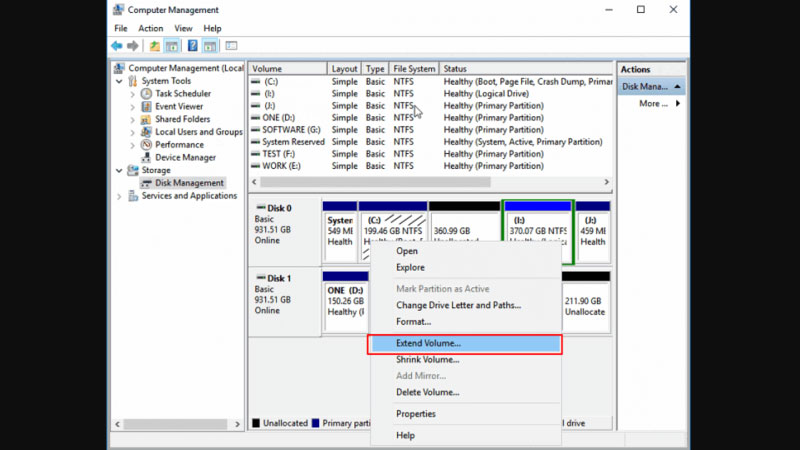Viewport: 800px width, 450px height.
Task: Sort by the File System column header
Action: 414,68
